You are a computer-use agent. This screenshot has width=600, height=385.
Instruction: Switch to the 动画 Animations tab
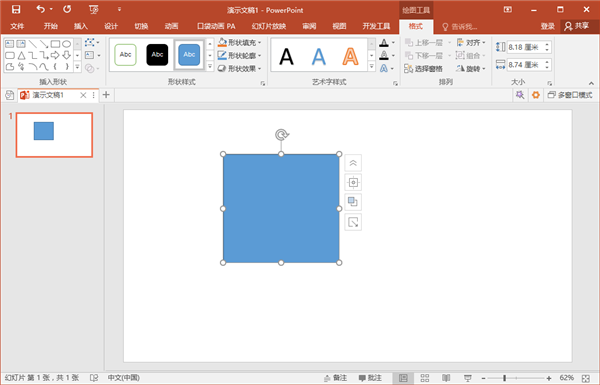[171, 26]
